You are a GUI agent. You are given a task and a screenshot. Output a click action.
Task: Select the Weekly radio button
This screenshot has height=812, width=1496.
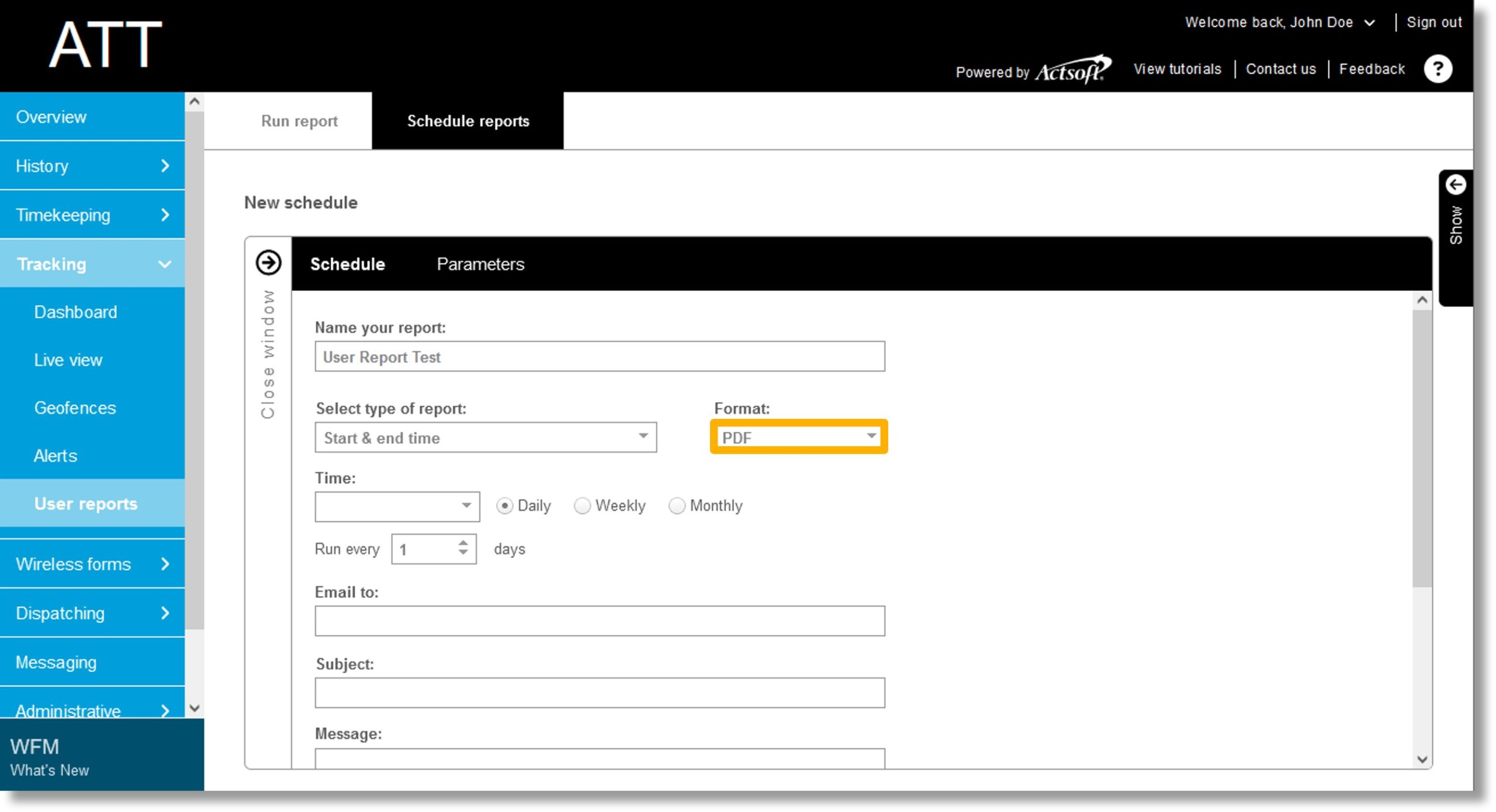pos(580,505)
